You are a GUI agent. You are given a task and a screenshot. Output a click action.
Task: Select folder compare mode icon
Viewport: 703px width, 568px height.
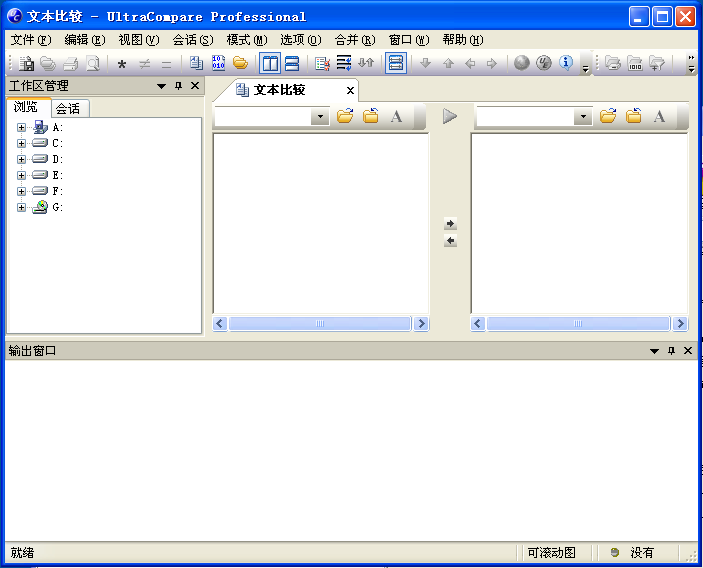[240, 63]
